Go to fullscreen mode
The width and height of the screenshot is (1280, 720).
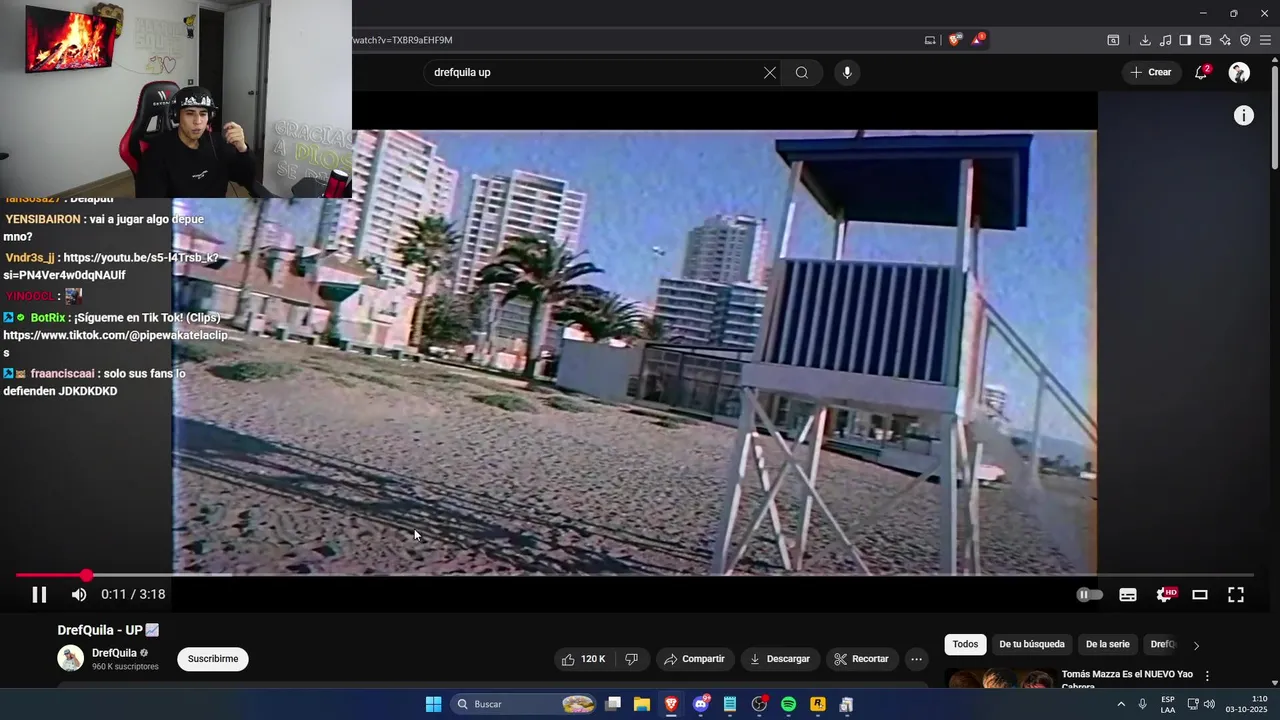(1236, 594)
